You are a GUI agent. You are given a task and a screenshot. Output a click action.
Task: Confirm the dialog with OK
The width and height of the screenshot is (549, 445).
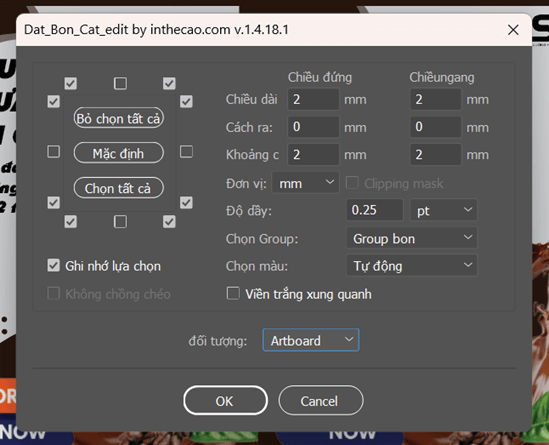225,401
